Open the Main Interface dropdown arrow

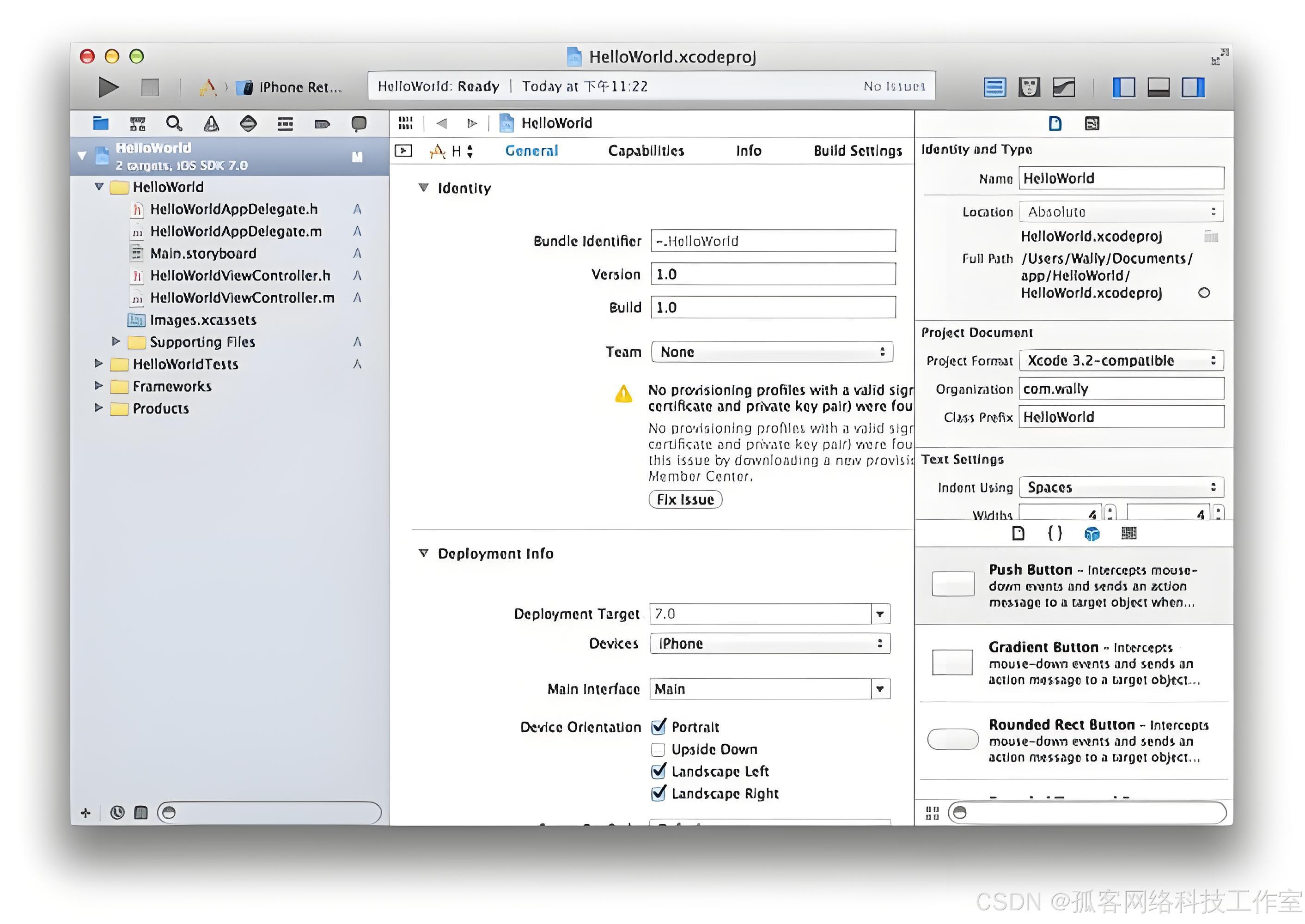[x=880, y=689]
